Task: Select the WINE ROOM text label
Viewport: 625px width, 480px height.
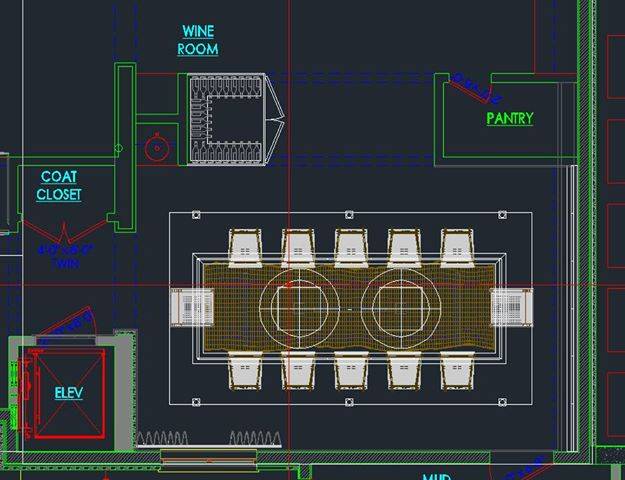Action: click(x=198, y=40)
